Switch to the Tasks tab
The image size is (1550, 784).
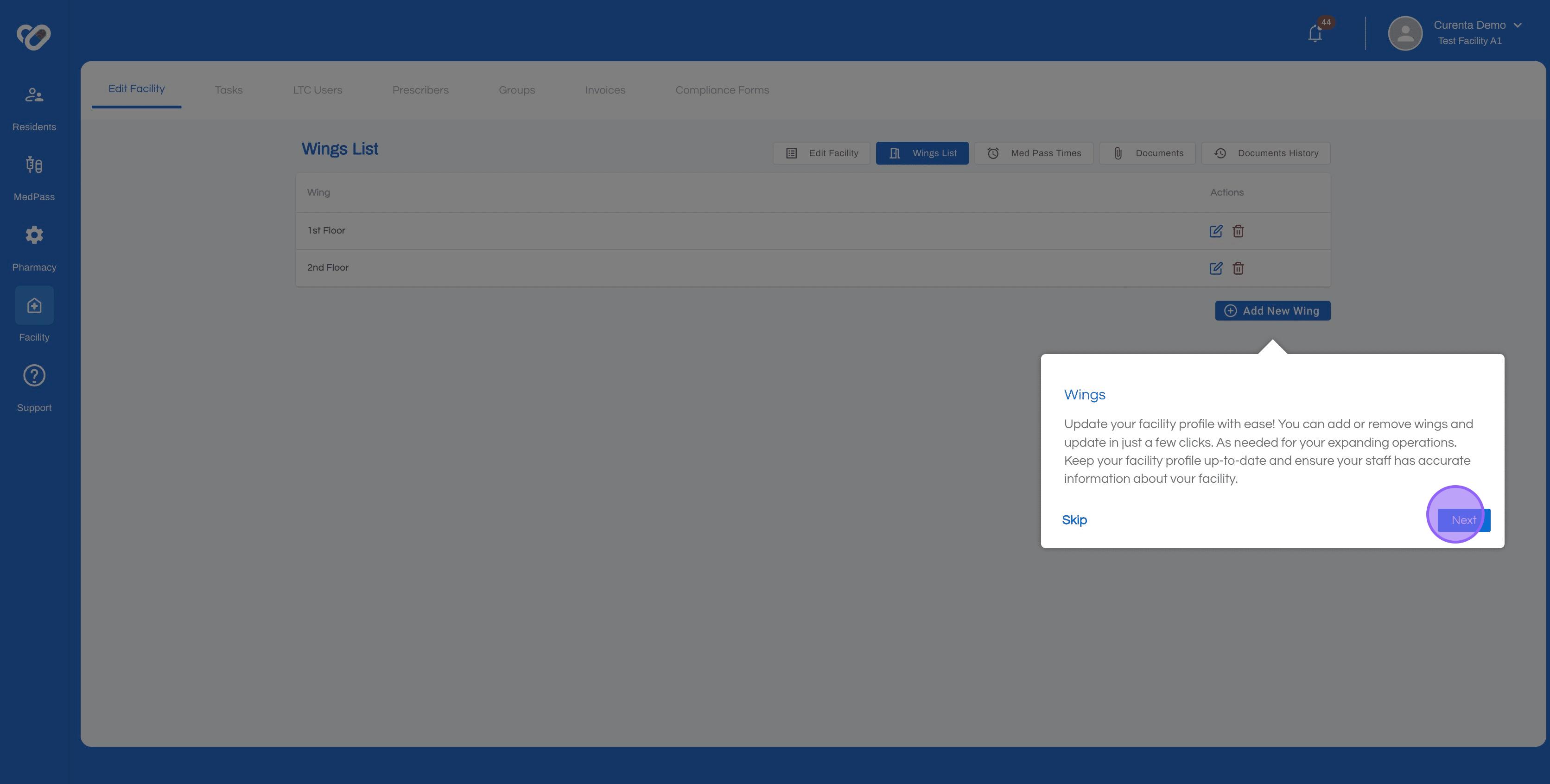click(x=229, y=90)
